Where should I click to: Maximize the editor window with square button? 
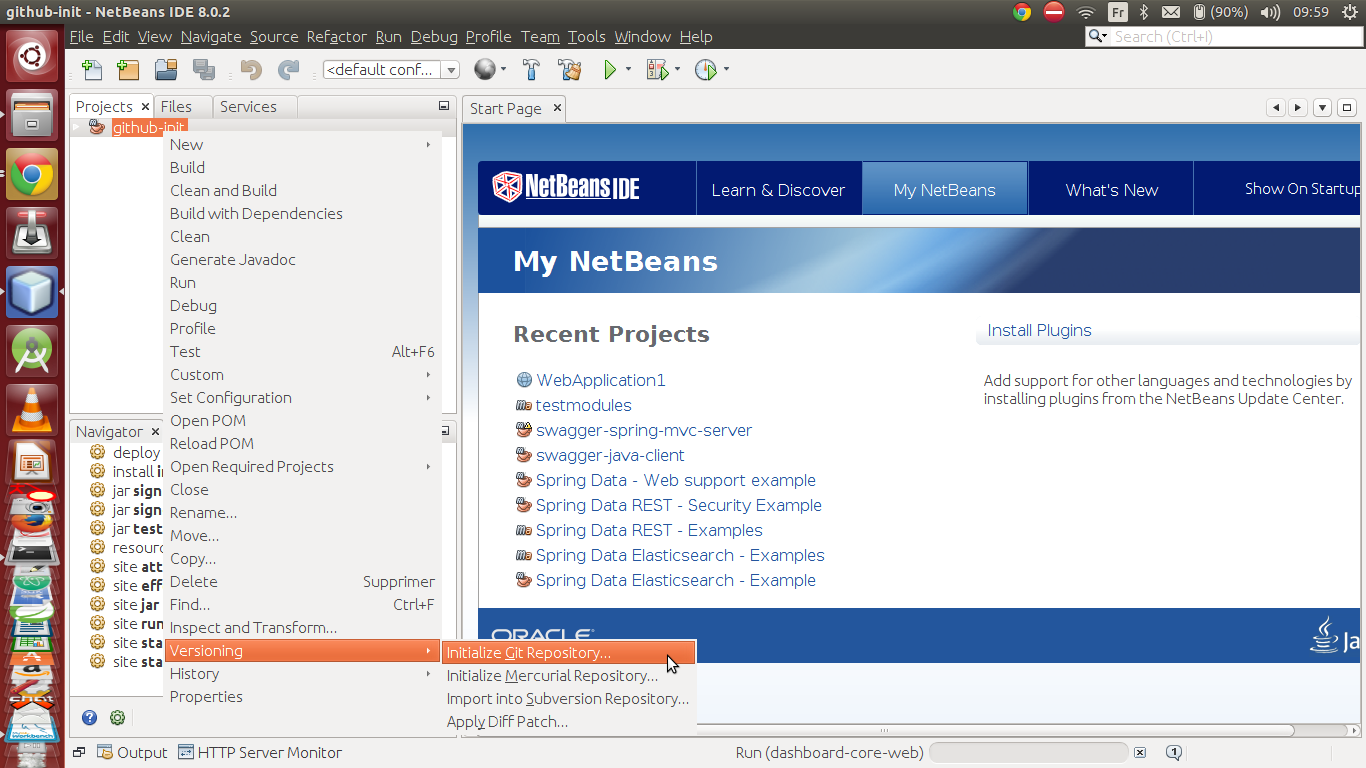pyautogui.click(x=1346, y=108)
